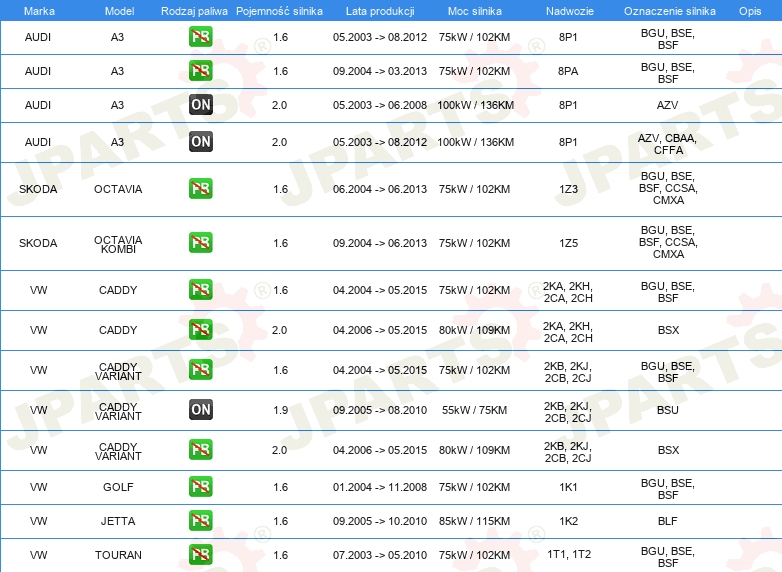Click the Rodzaj paliwa column header
The image size is (782, 572).
click(194, 11)
